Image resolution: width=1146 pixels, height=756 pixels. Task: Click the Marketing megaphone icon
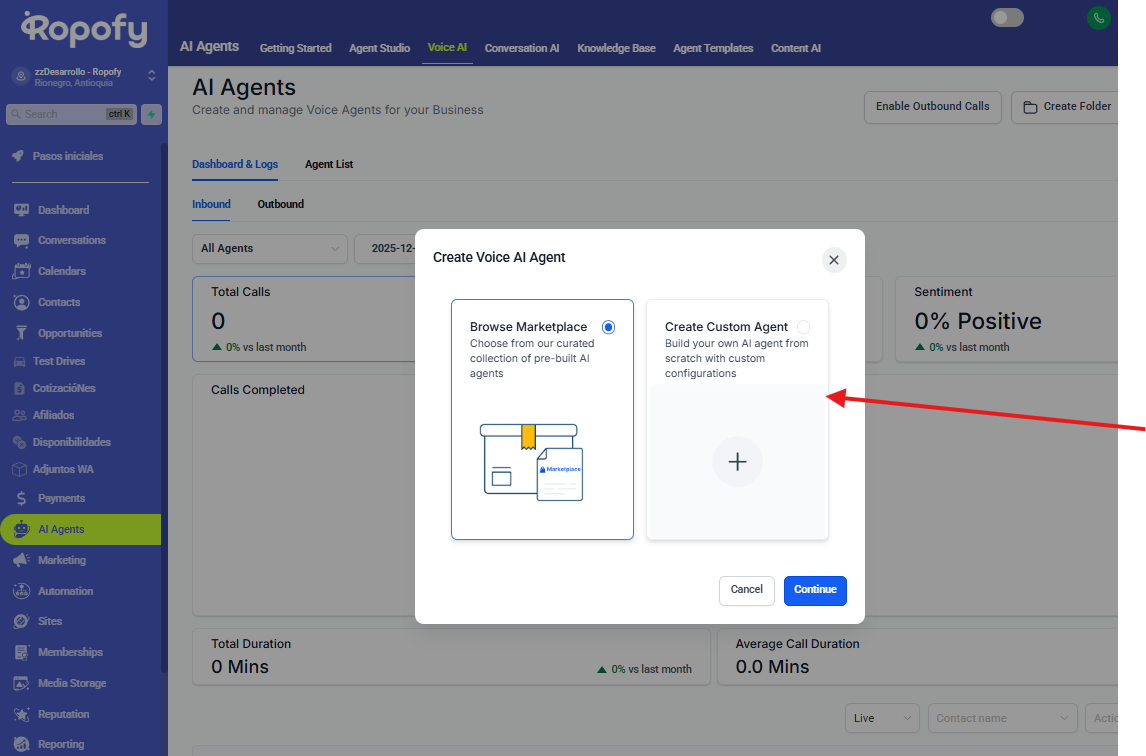pos(21,560)
